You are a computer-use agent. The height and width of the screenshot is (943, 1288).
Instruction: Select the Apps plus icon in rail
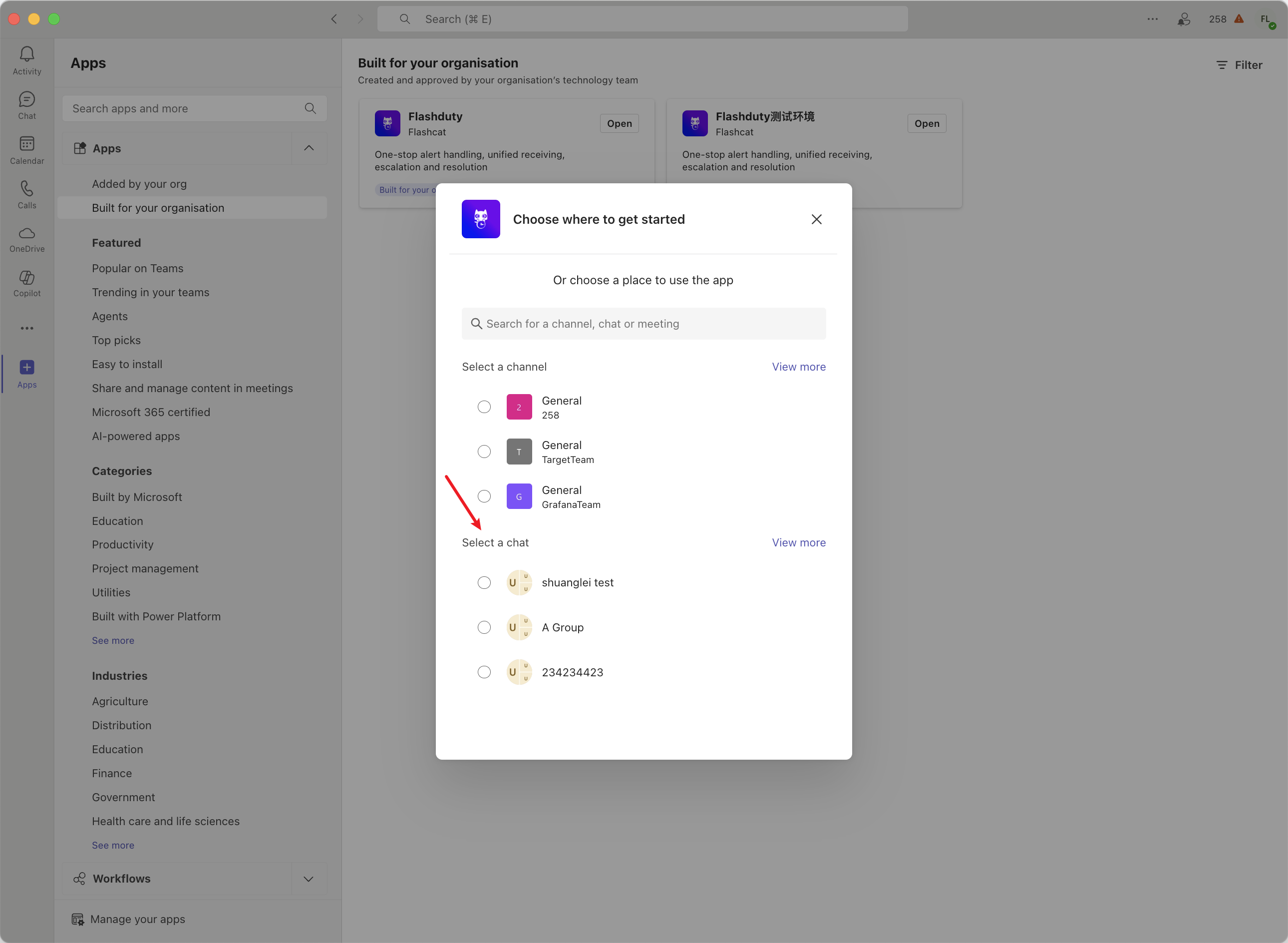point(27,367)
